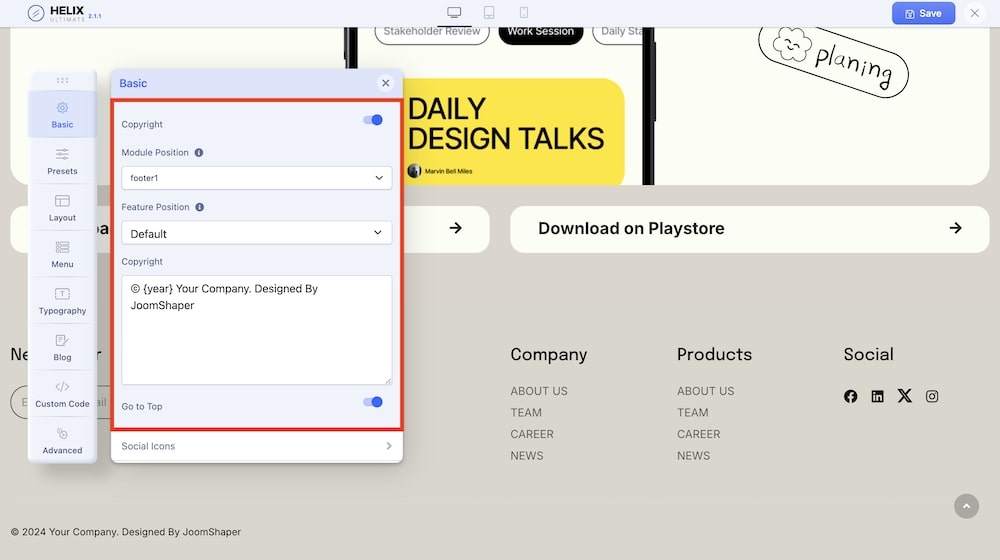
Task: Switch to mobile preview device icon
Action: tap(523, 13)
